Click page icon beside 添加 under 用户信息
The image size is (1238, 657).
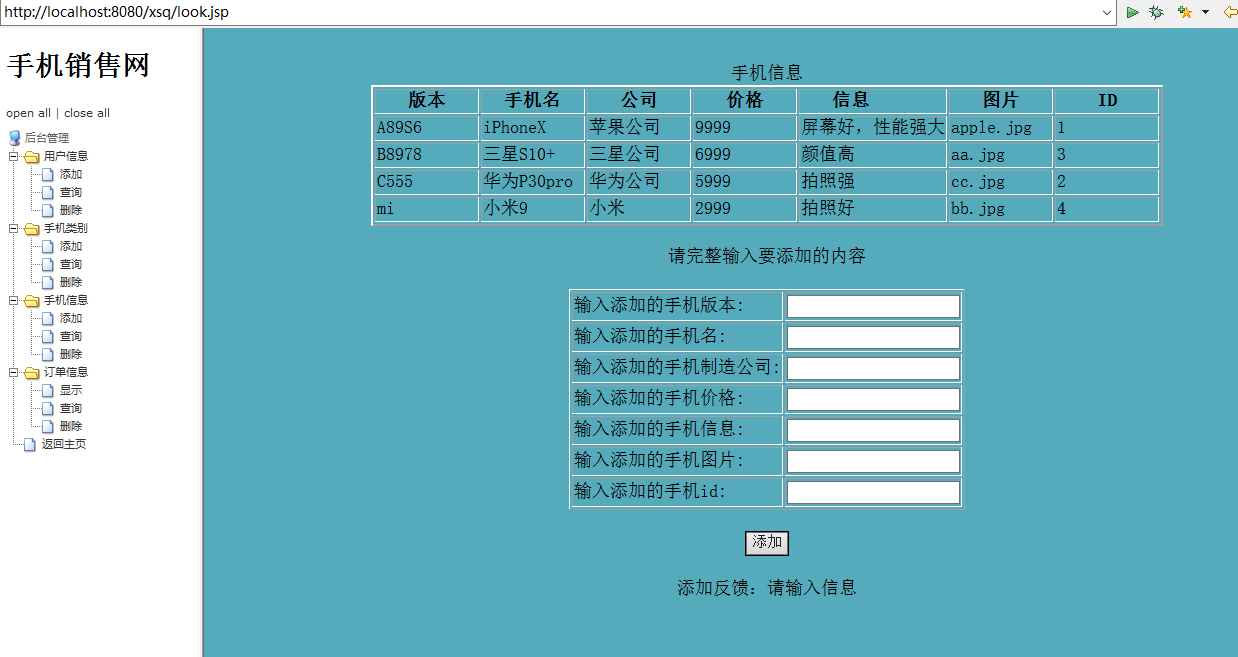tap(48, 174)
